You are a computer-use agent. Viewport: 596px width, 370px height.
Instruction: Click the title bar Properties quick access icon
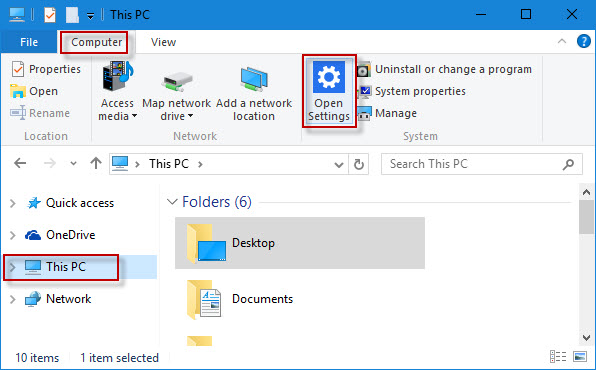coord(50,15)
